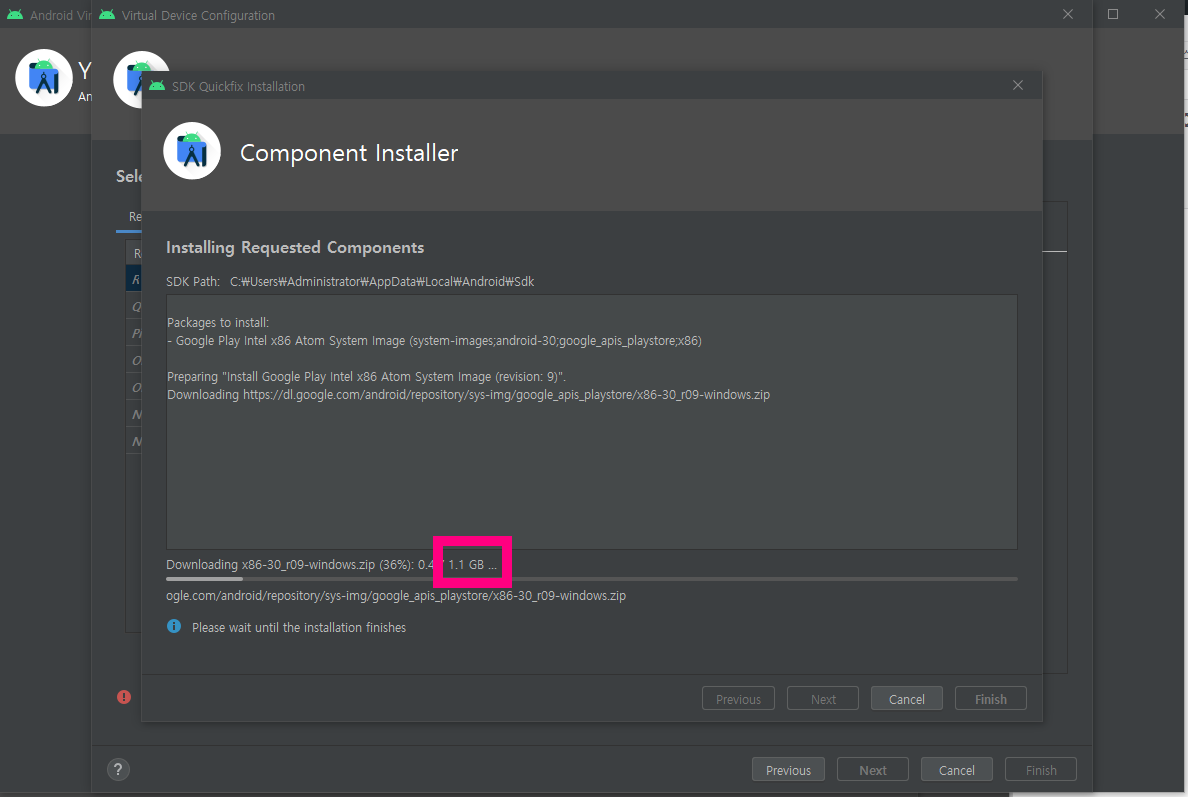Click the Android icon in SDK Quickfix title bar
The width and height of the screenshot is (1188, 797).
coord(157,86)
